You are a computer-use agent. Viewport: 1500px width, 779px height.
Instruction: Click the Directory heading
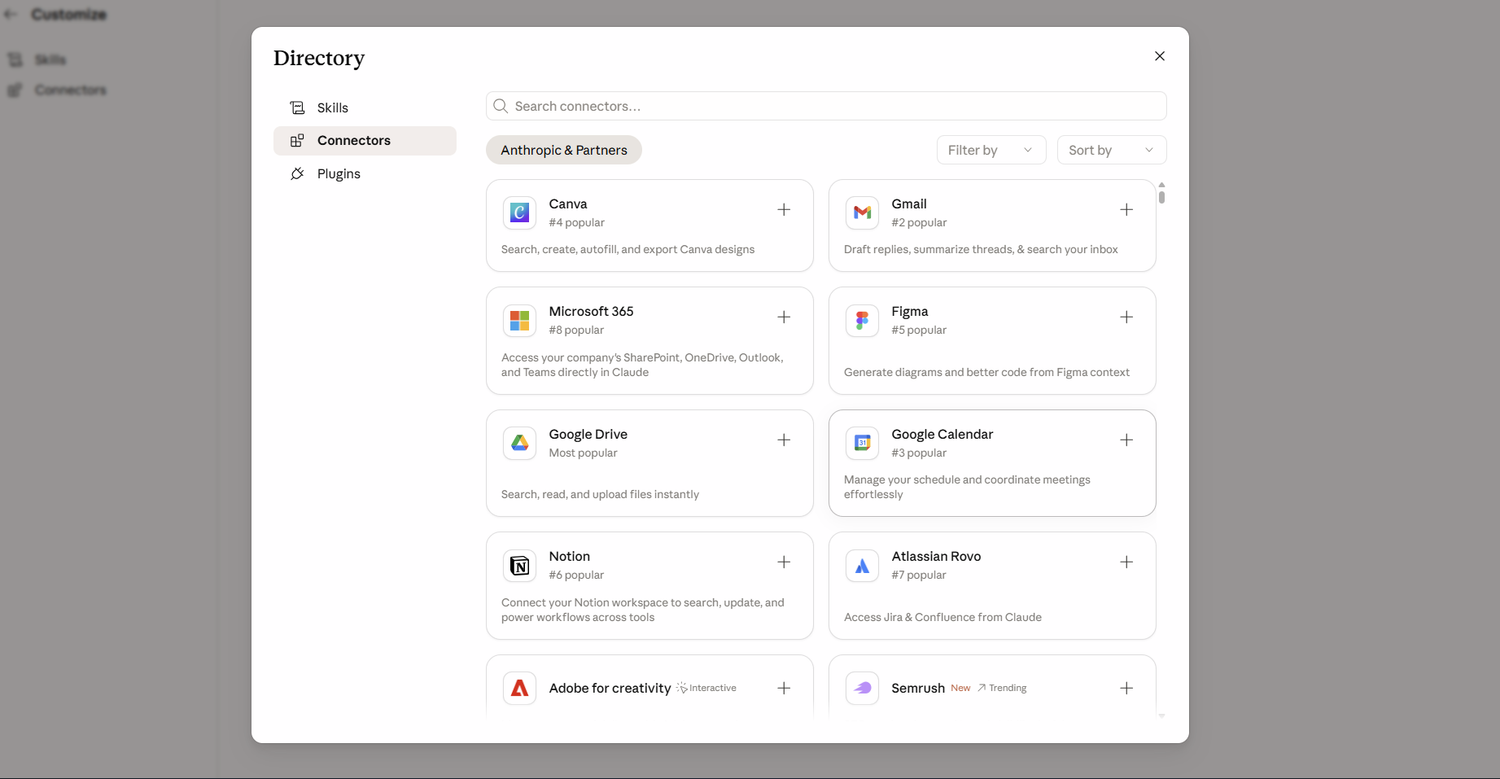click(319, 58)
